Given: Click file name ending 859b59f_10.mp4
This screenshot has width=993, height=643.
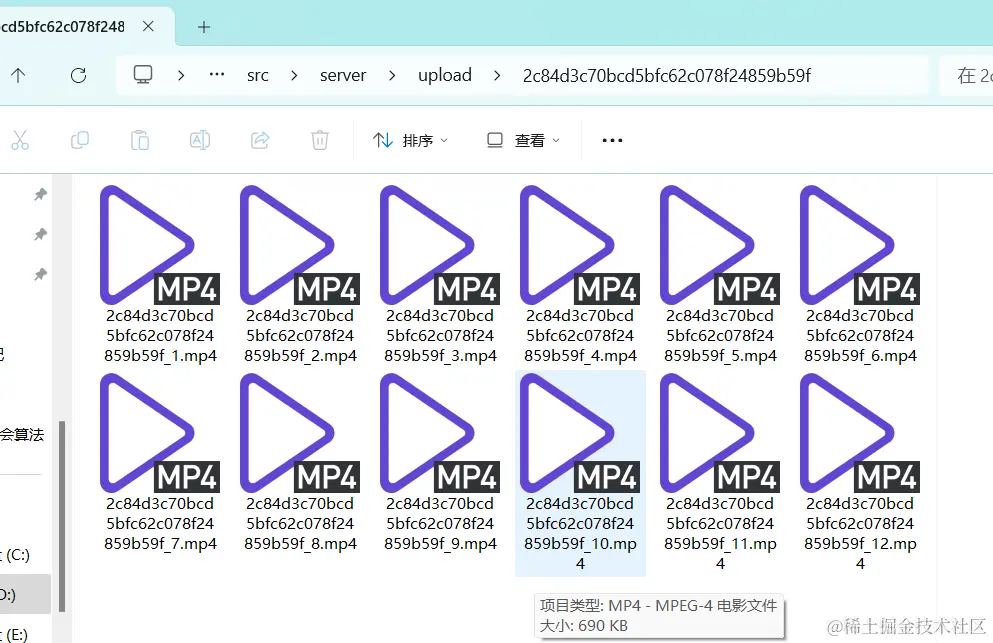Looking at the screenshot, I should coord(580,533).
